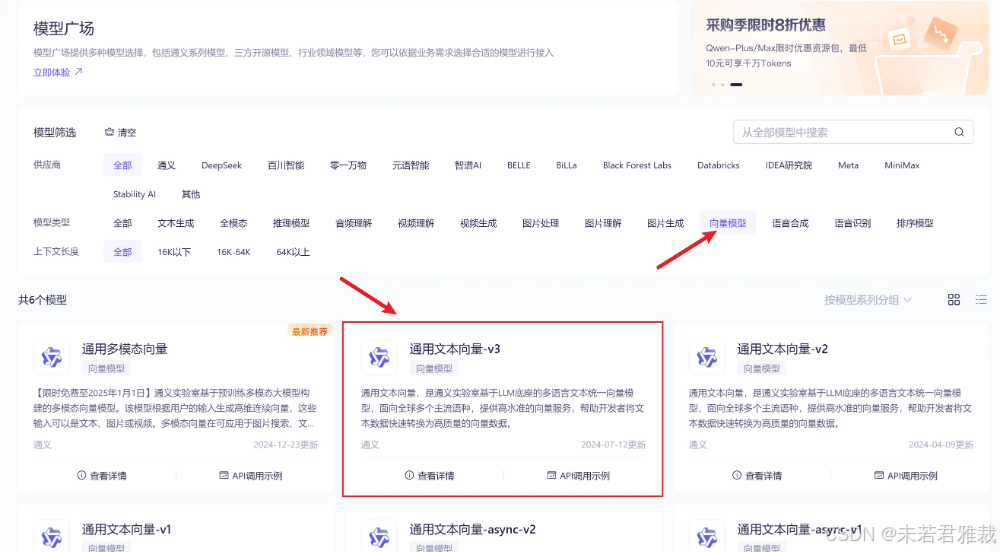Viewport: 1000px width, 552px height.
Task: Open API调用示例 for 通用文本向量-v3
Action: [x=578, y=476]
